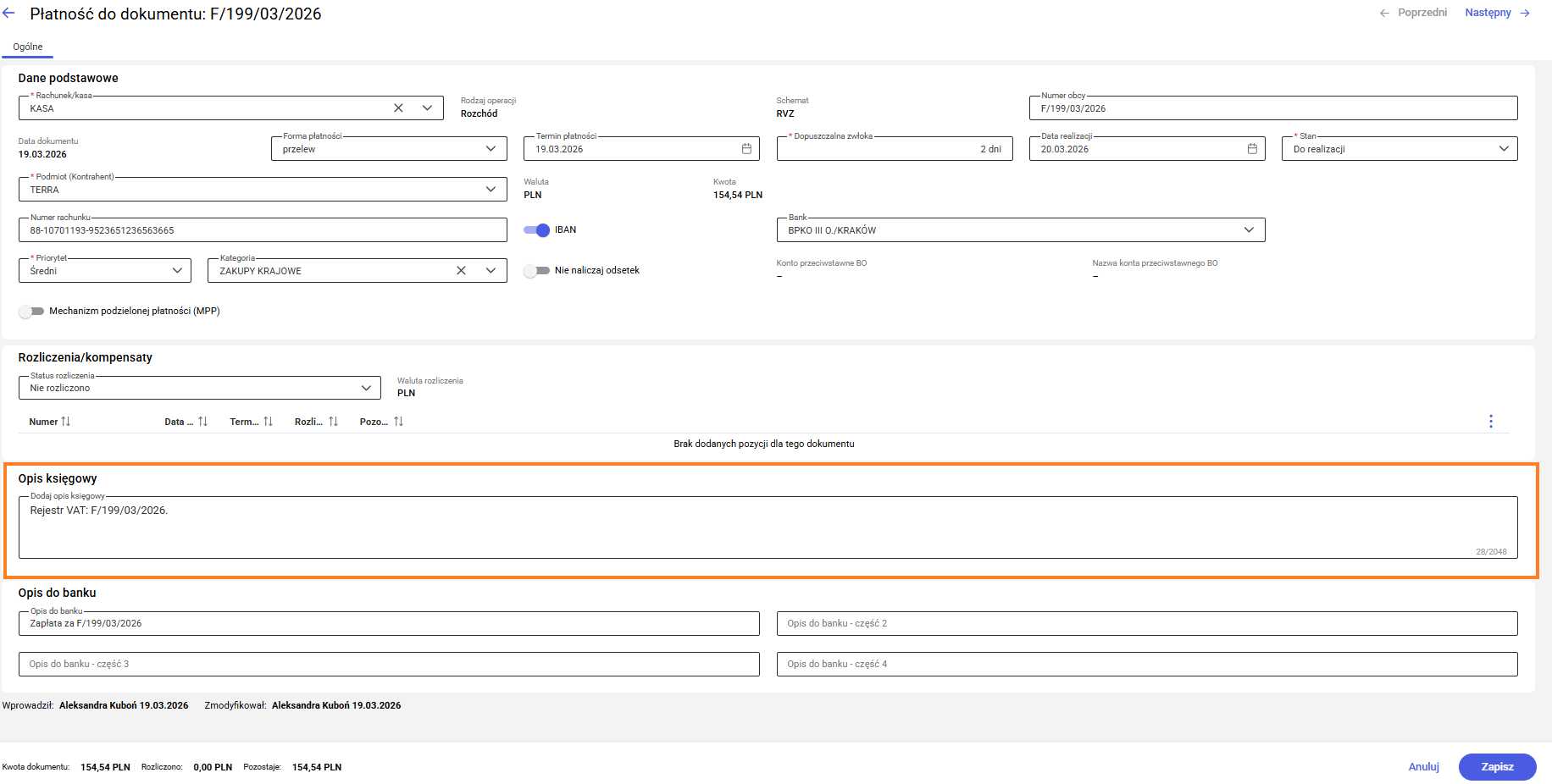Disable the IBAN toggle
The image size is (1552, 784).
537,230
